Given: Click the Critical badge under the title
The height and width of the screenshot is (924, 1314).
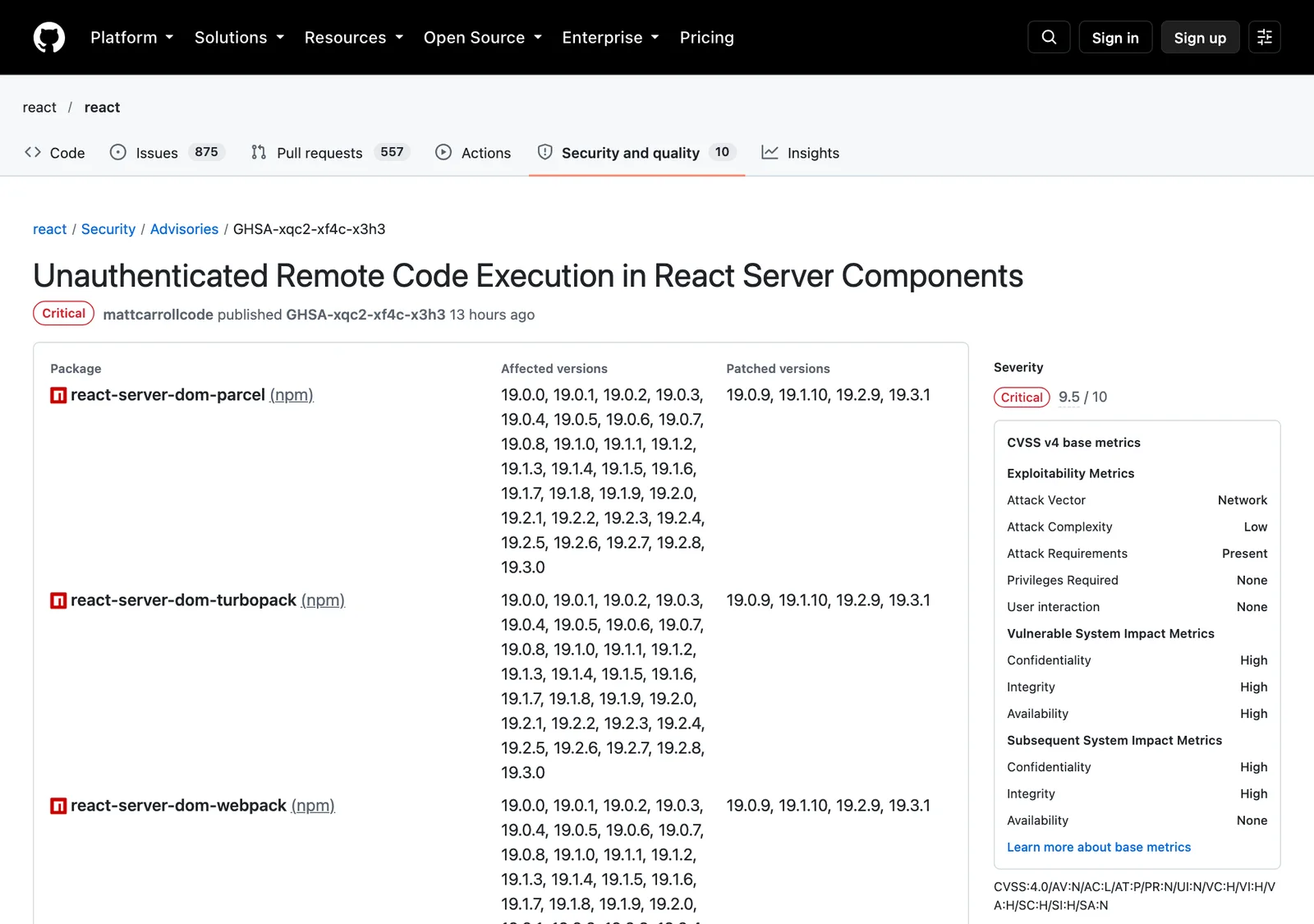Looking at the screenshot, I should pos(64,314).
